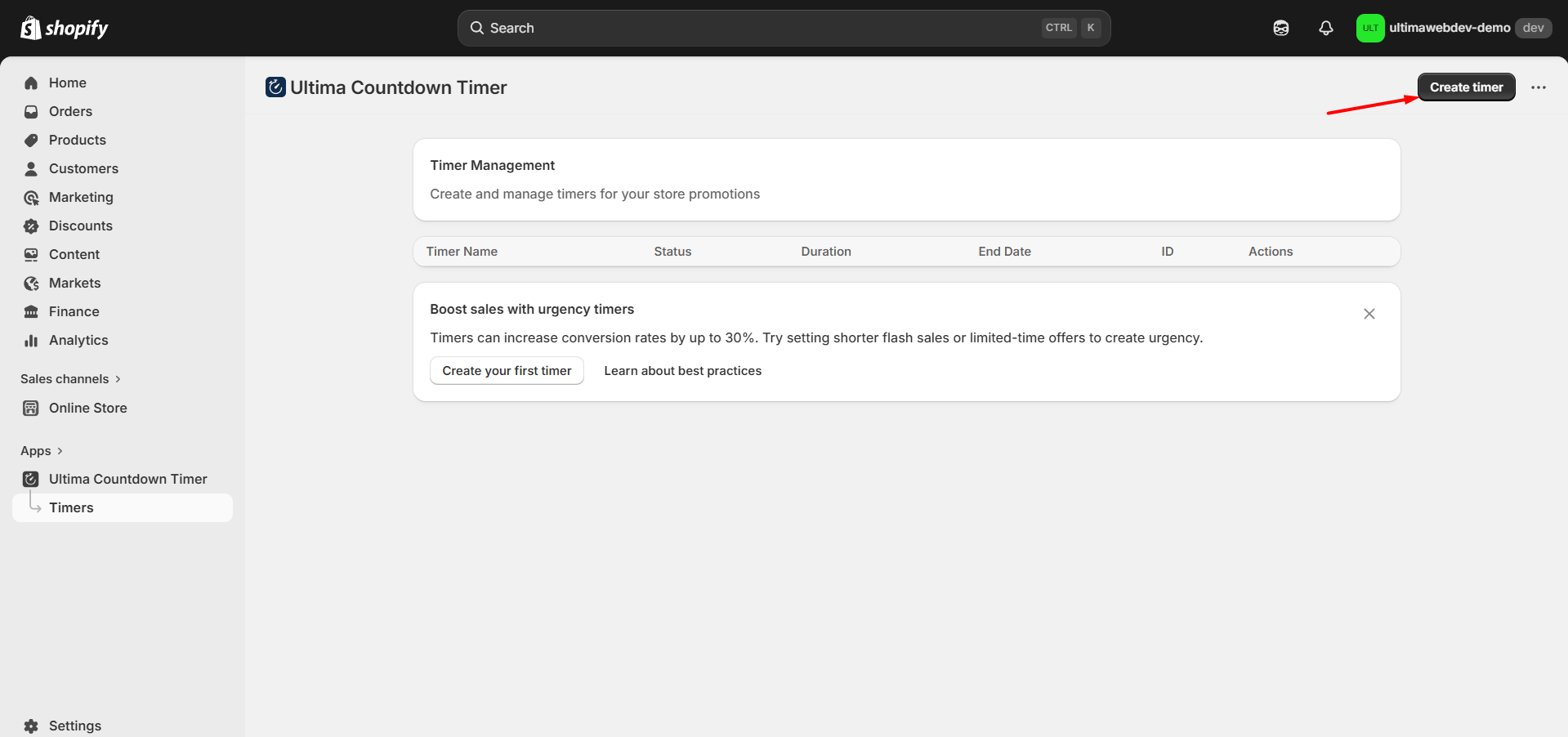Click the Analytics bar chart icon

click(31, 340)
